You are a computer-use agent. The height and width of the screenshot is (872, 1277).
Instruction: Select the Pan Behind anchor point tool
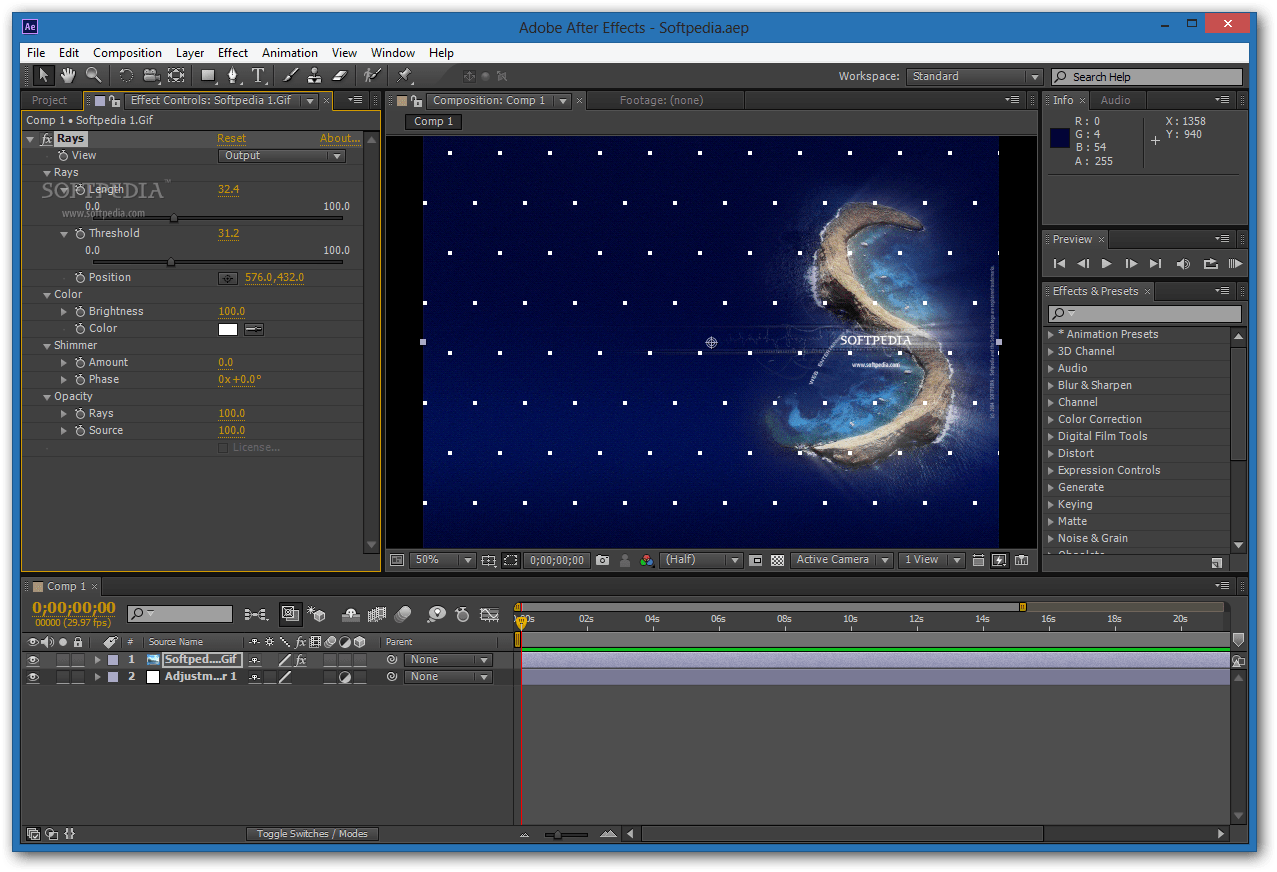176,75
